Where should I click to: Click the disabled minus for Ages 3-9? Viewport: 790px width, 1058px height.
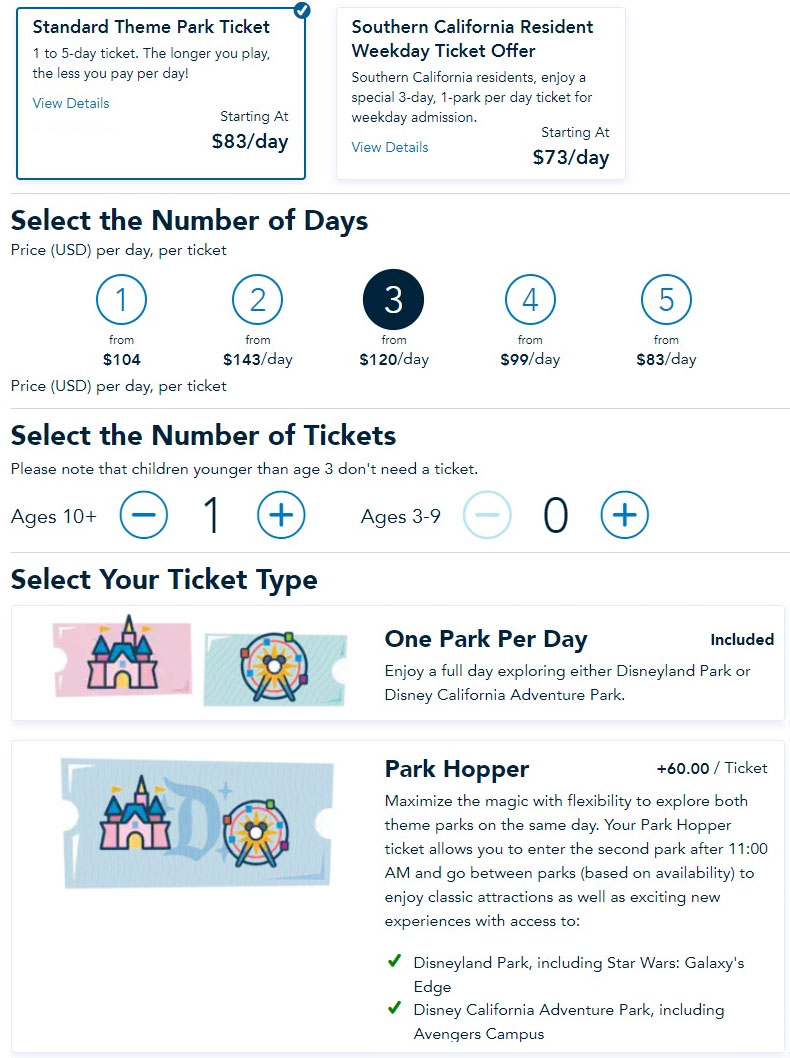487,515
